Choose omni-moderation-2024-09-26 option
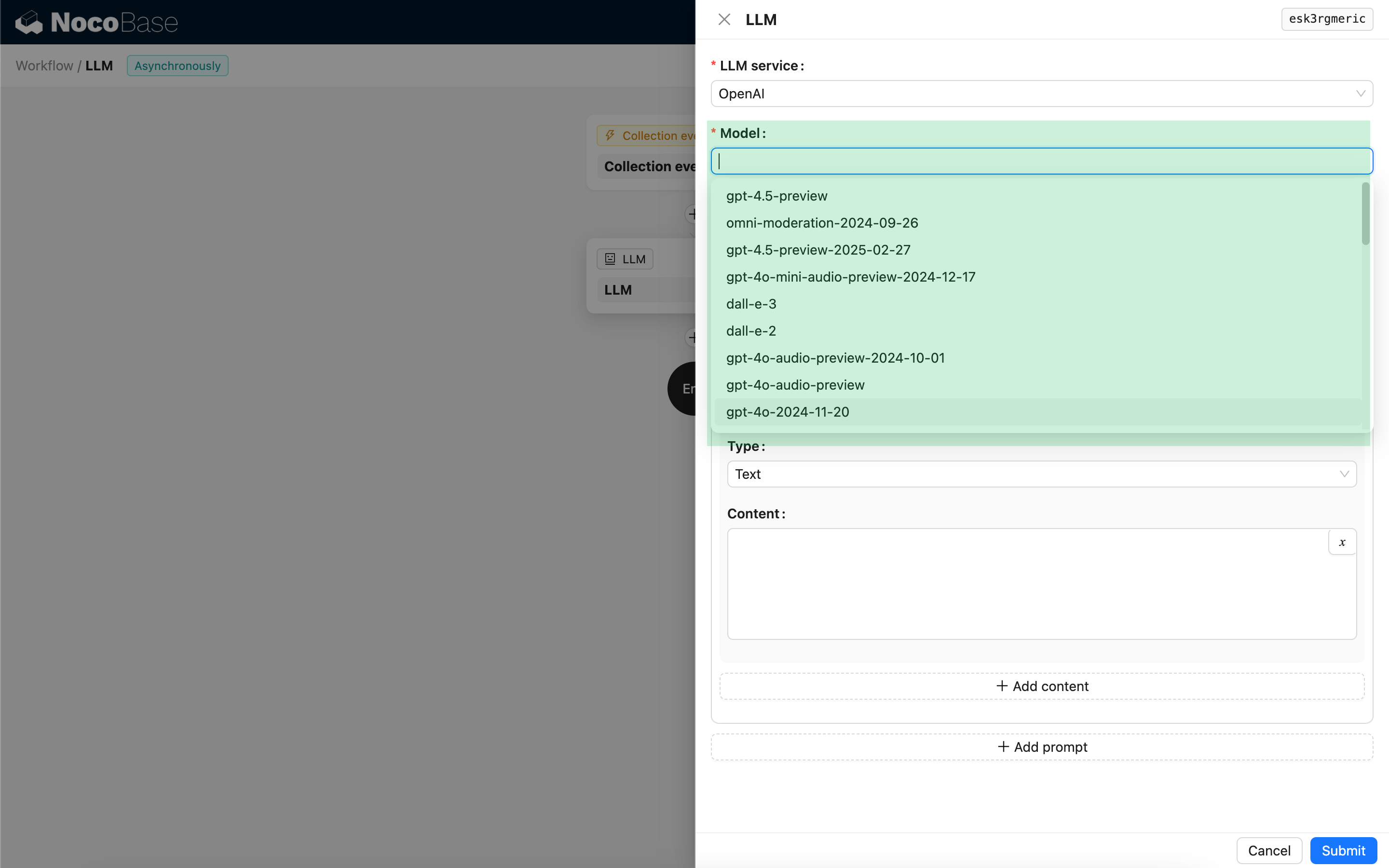 [822, 223]
